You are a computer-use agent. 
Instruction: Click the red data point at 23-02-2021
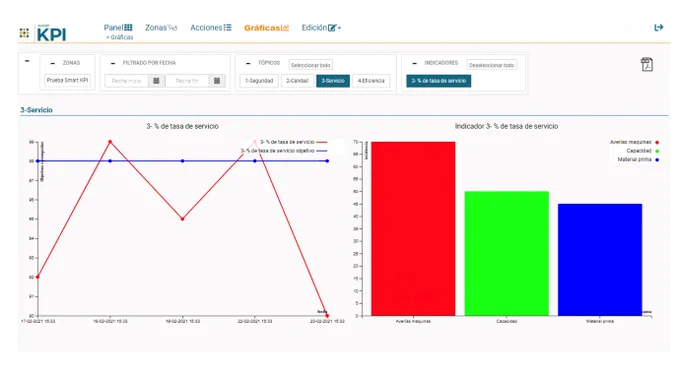[x=327, y=316]
